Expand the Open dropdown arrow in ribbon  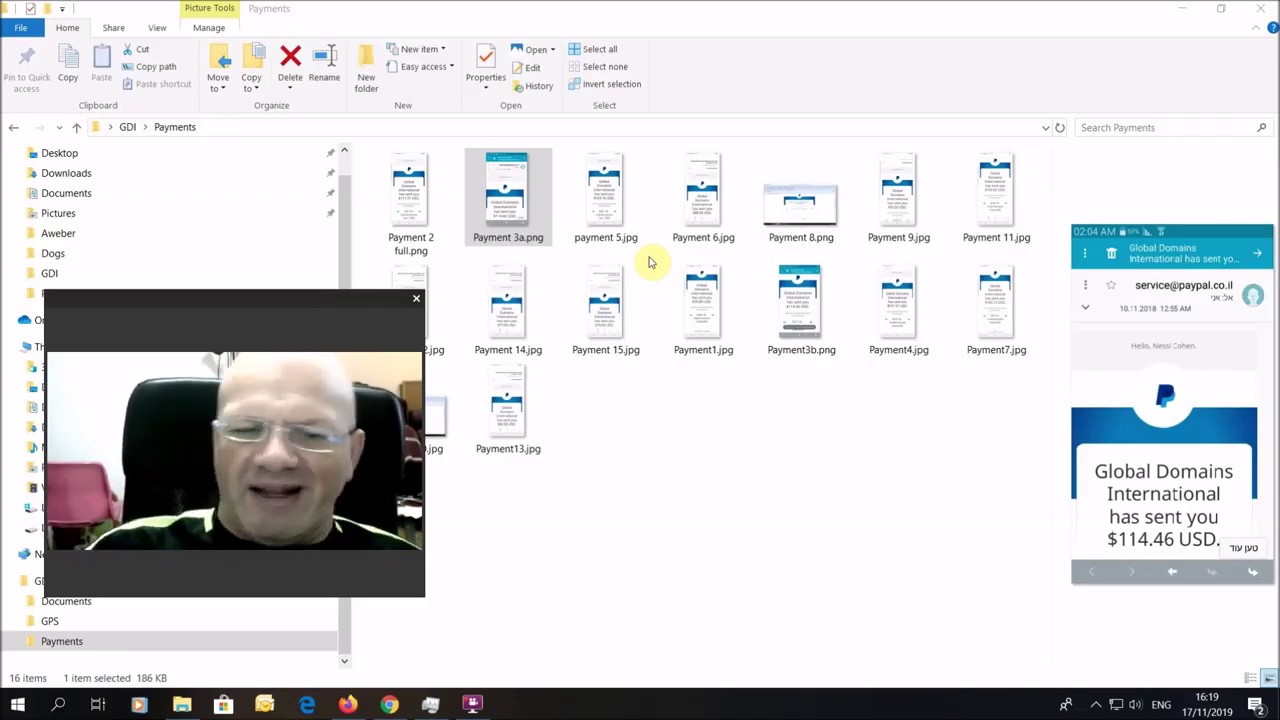[552, 50]
